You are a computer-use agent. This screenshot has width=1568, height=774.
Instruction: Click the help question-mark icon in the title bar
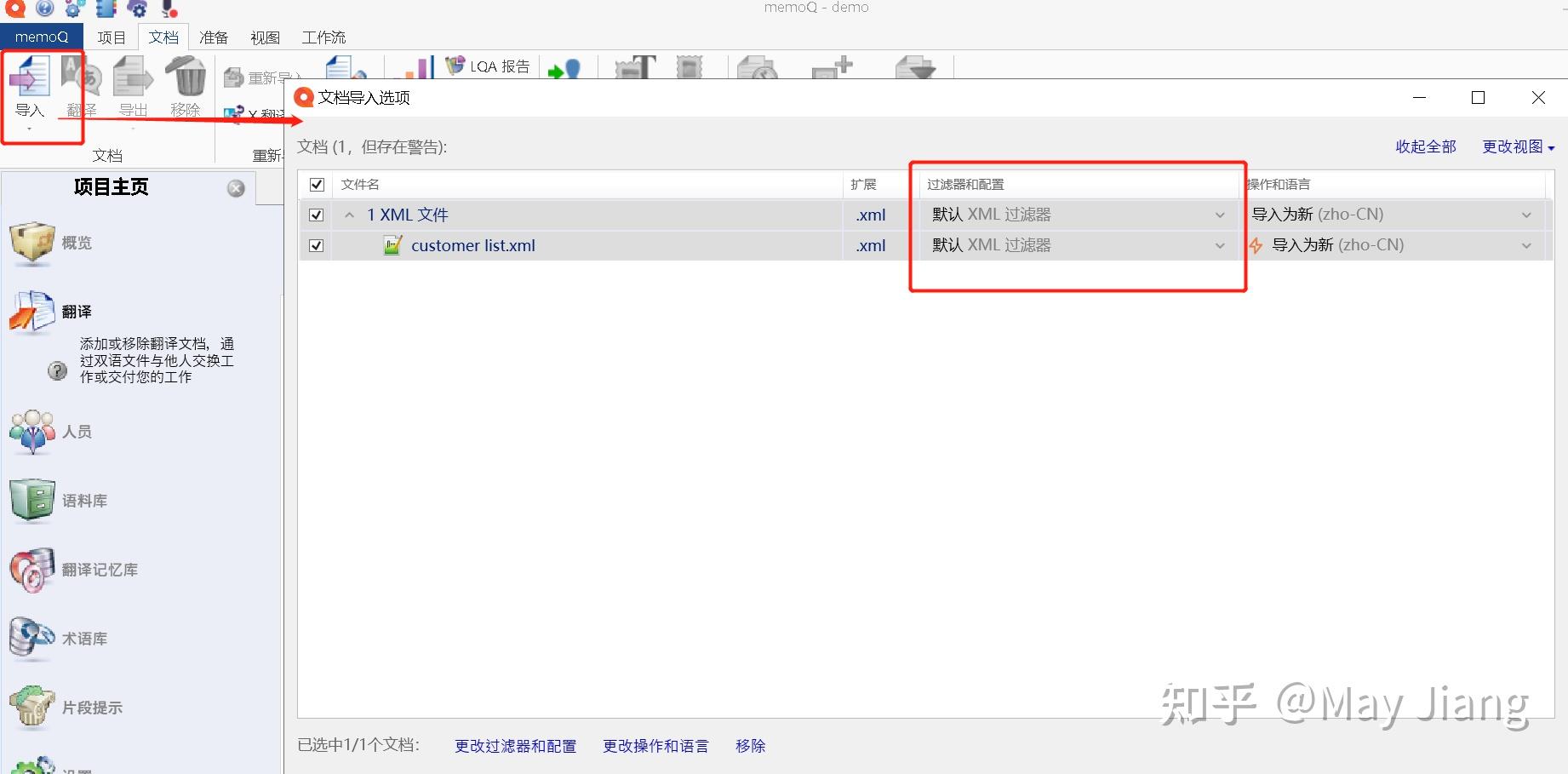coord(46,9)
